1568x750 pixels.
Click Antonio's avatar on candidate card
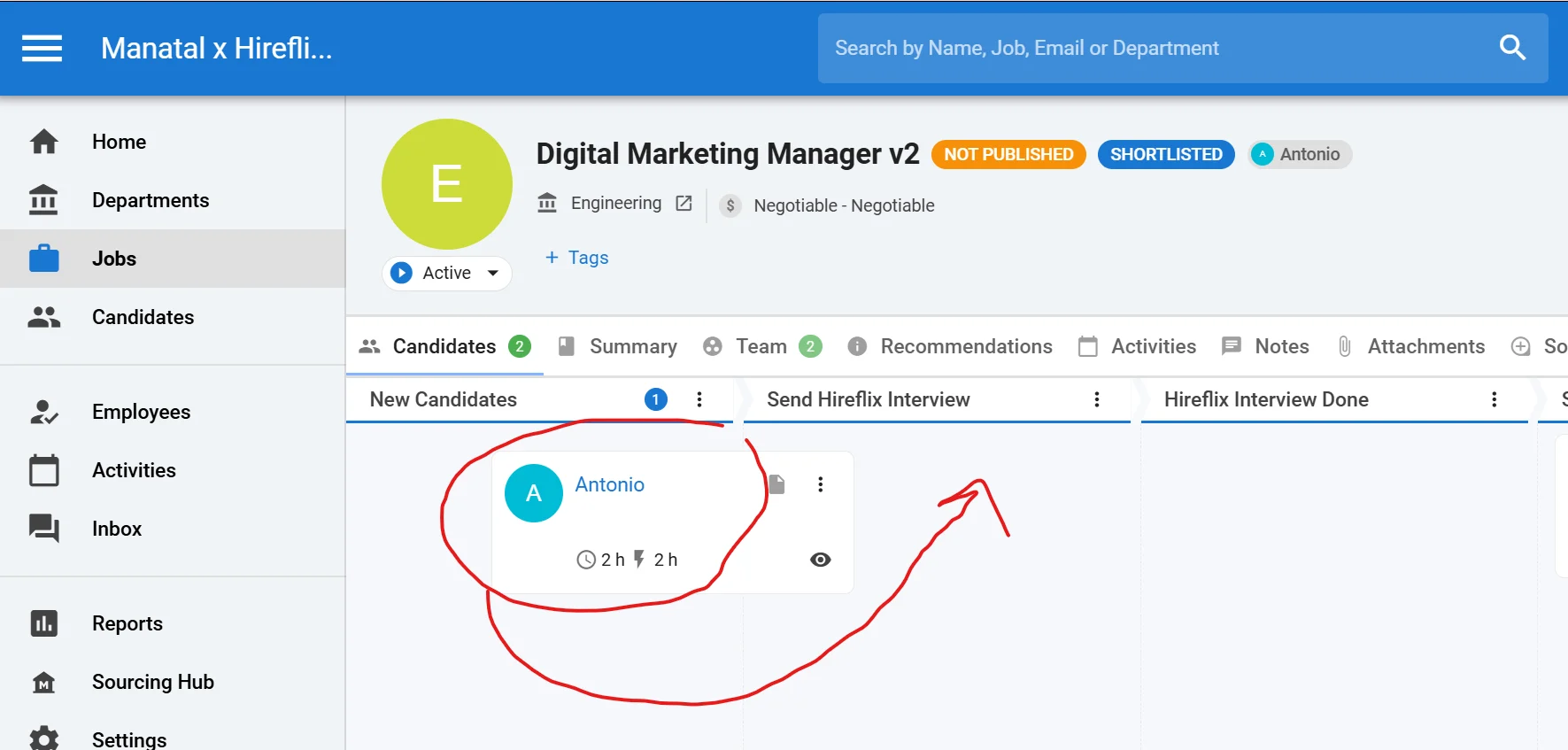click(x=534, y=493)
